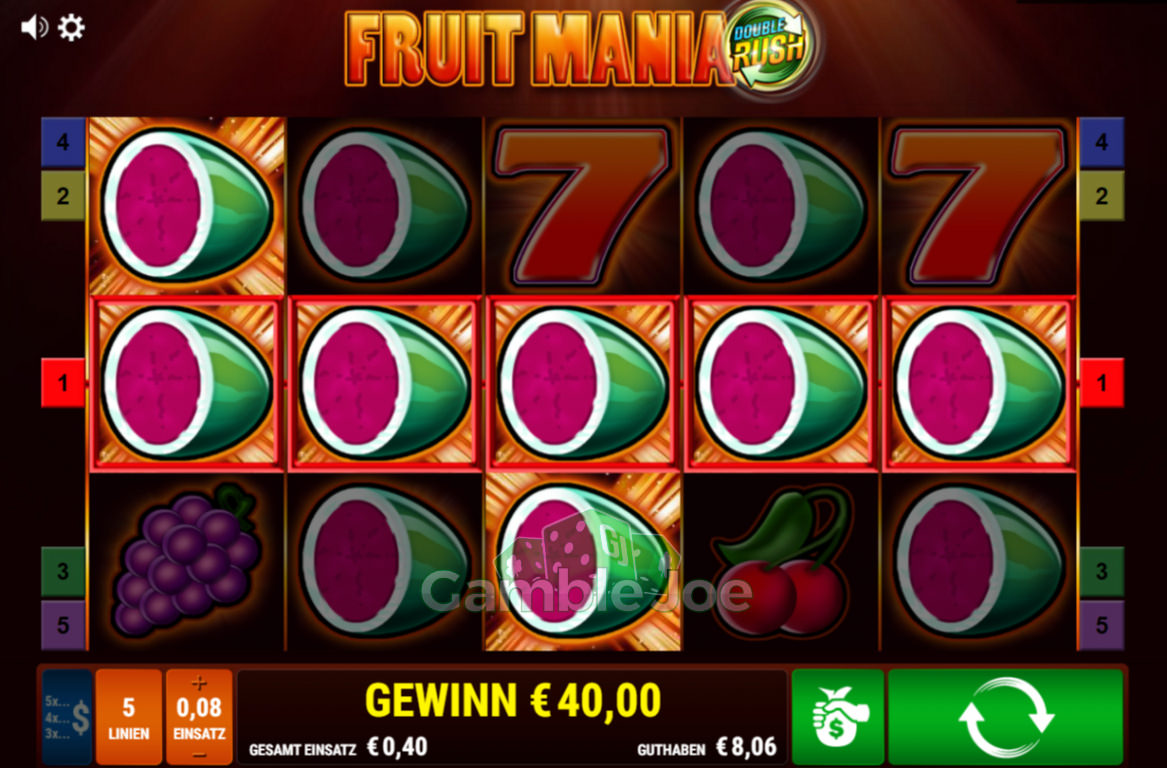Click the grapes symbol on the reels

pos(186,562)
